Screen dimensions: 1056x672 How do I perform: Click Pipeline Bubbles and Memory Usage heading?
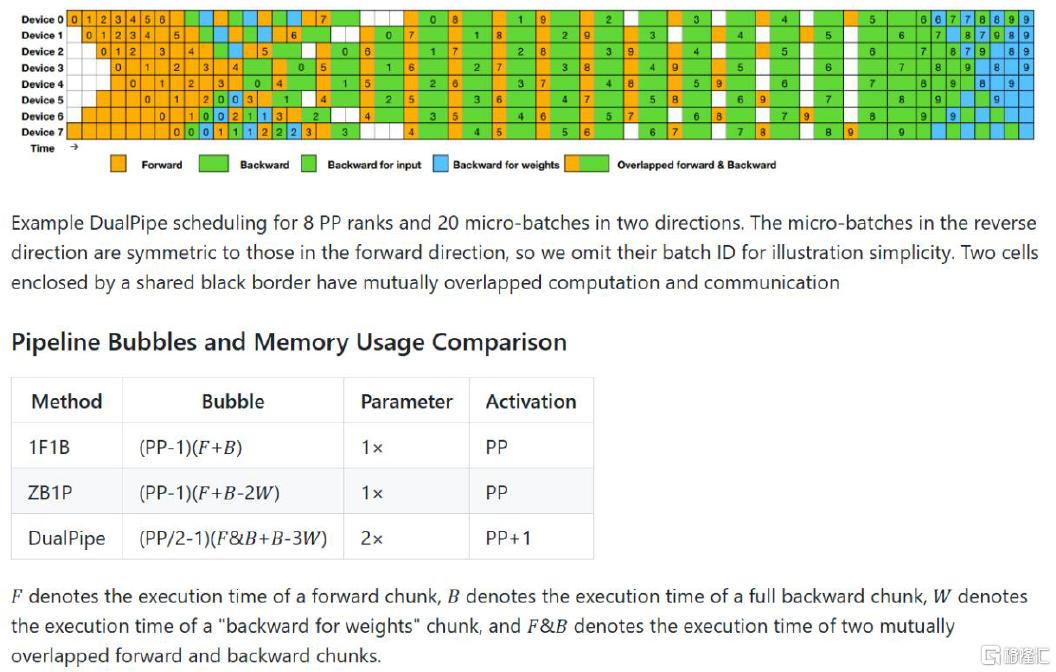pos(289,343)
